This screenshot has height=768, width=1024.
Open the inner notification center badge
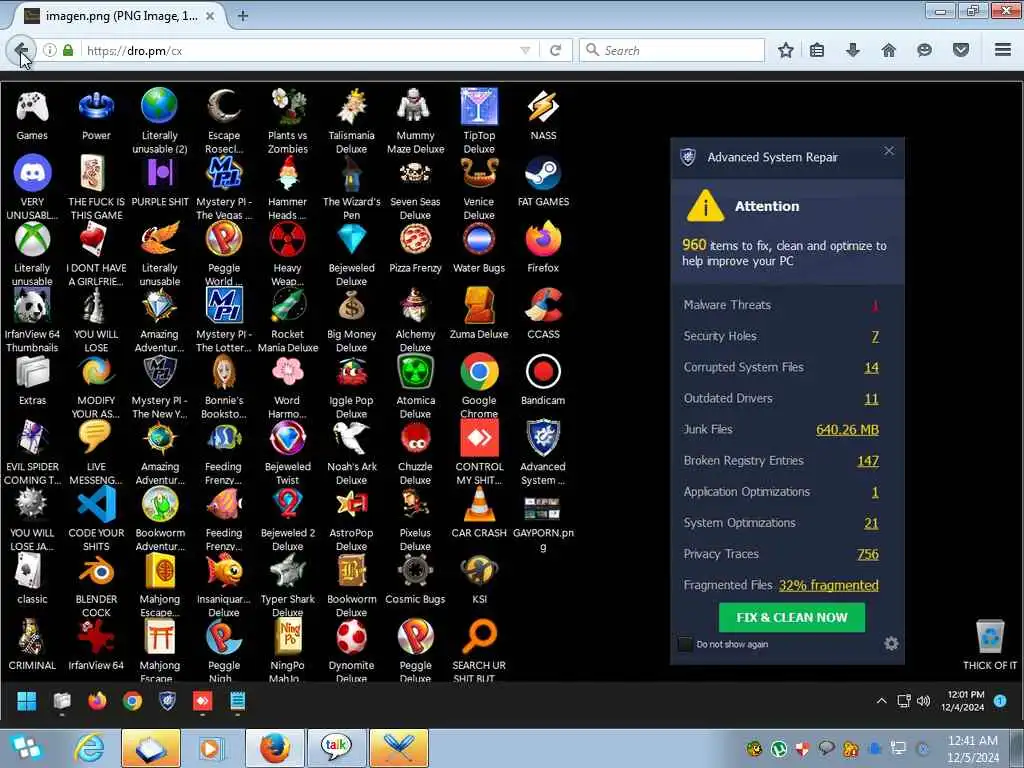pos(1000,701)
